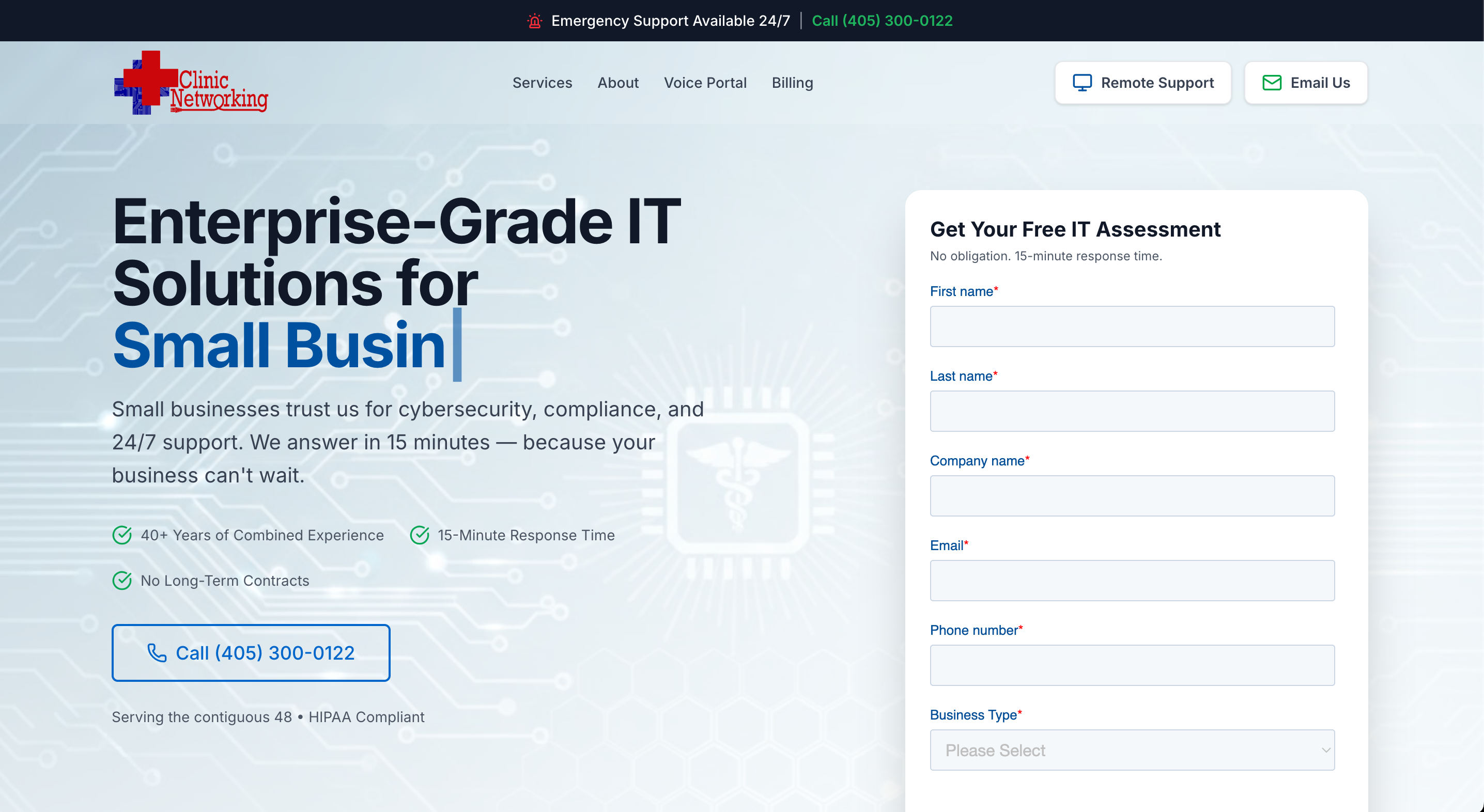Screen dimensions: 1484x812
Task: Click the Clinic Networking logo
Action: pyautogui.click(x=191, y=83)
